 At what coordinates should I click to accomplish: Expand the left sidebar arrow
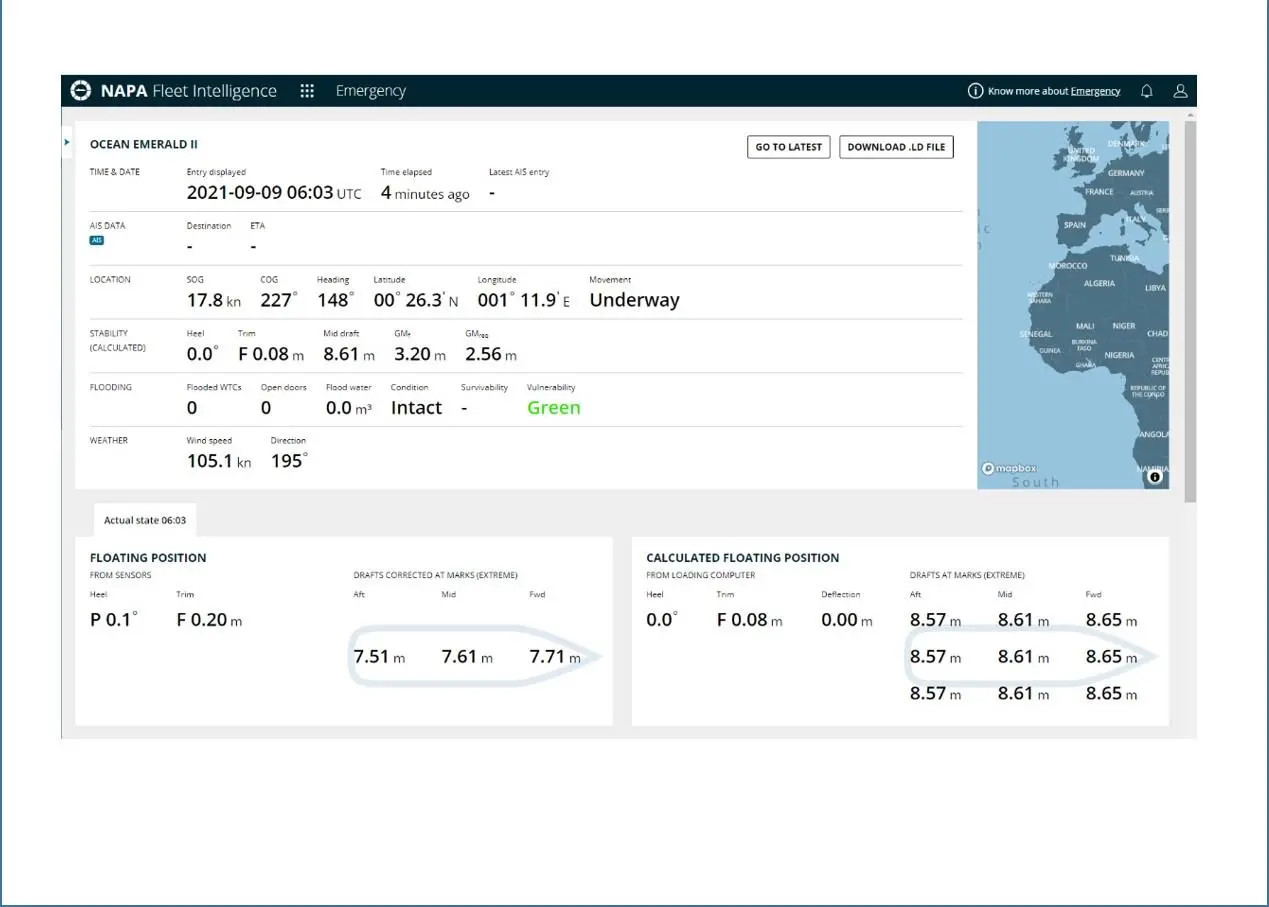pyautogui.click(x=67, y=143)
